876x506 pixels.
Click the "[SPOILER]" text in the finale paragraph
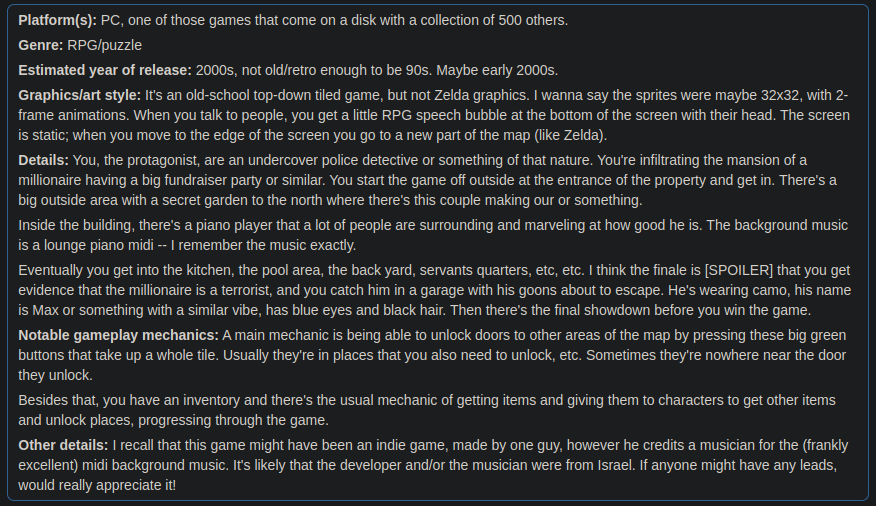[739, 270]
